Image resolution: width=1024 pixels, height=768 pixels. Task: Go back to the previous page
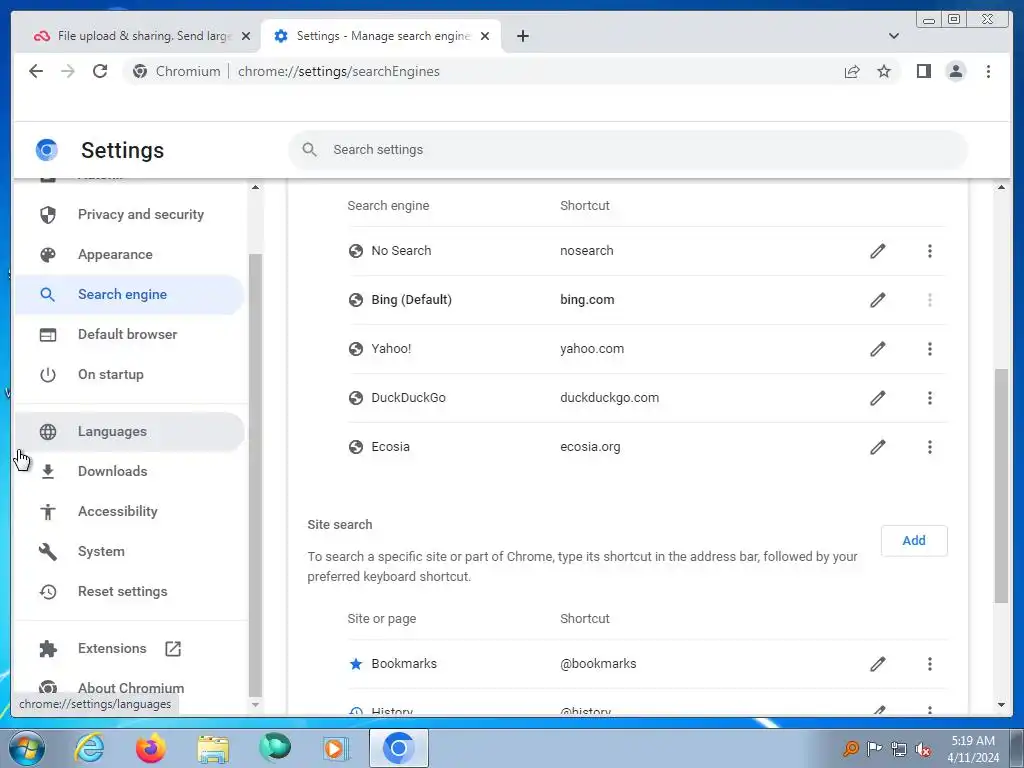coord(36,71)
